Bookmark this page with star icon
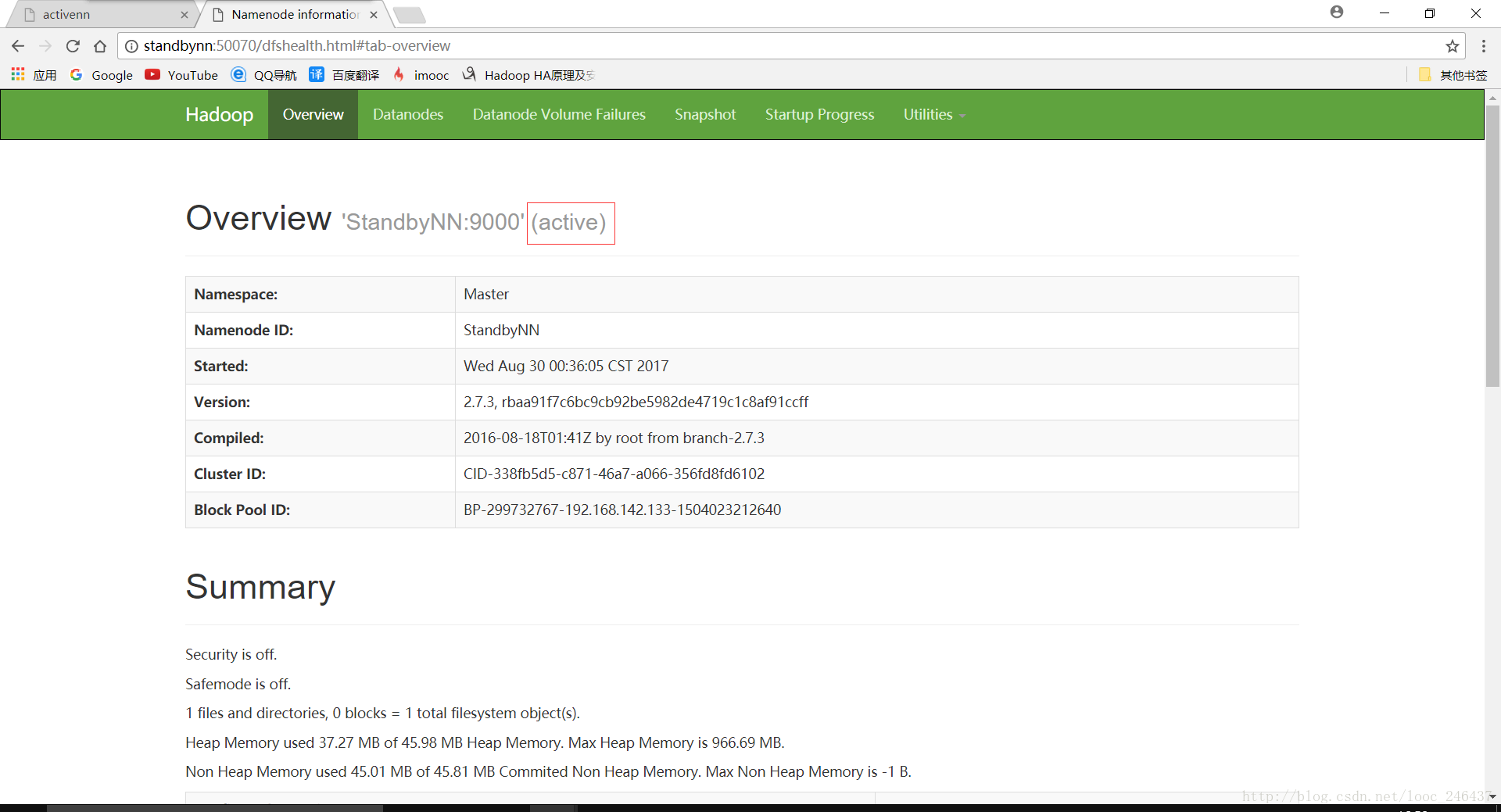Screen dimensions: 1501x812 (1452, 46)
